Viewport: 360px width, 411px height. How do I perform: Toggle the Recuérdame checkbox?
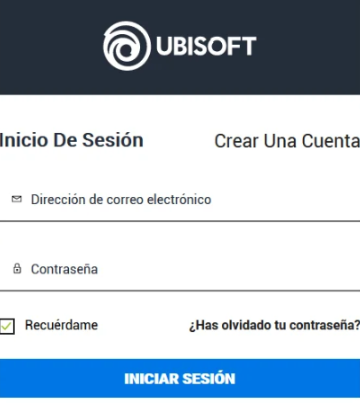(7, 326)
